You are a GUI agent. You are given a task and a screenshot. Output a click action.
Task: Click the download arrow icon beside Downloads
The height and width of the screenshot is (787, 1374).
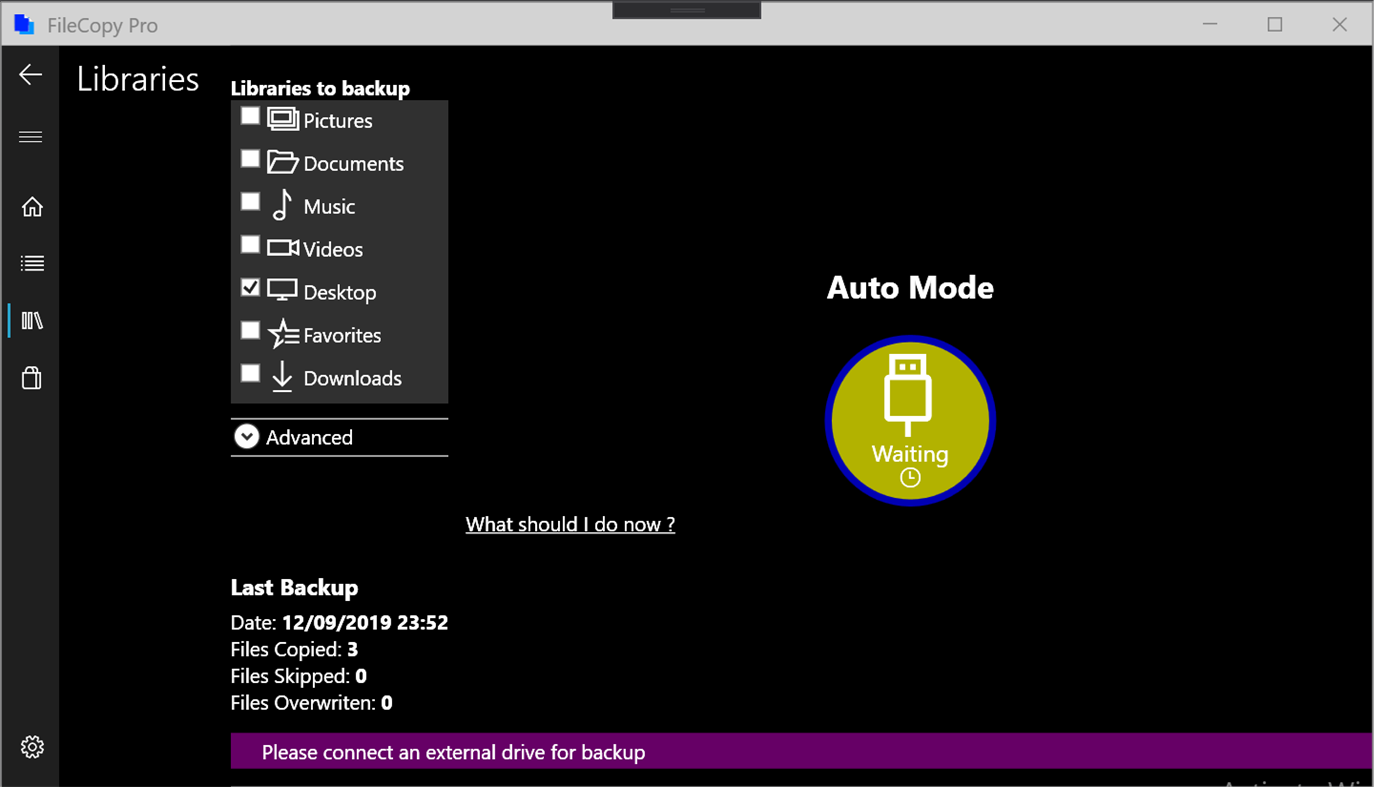click(281, 378)
